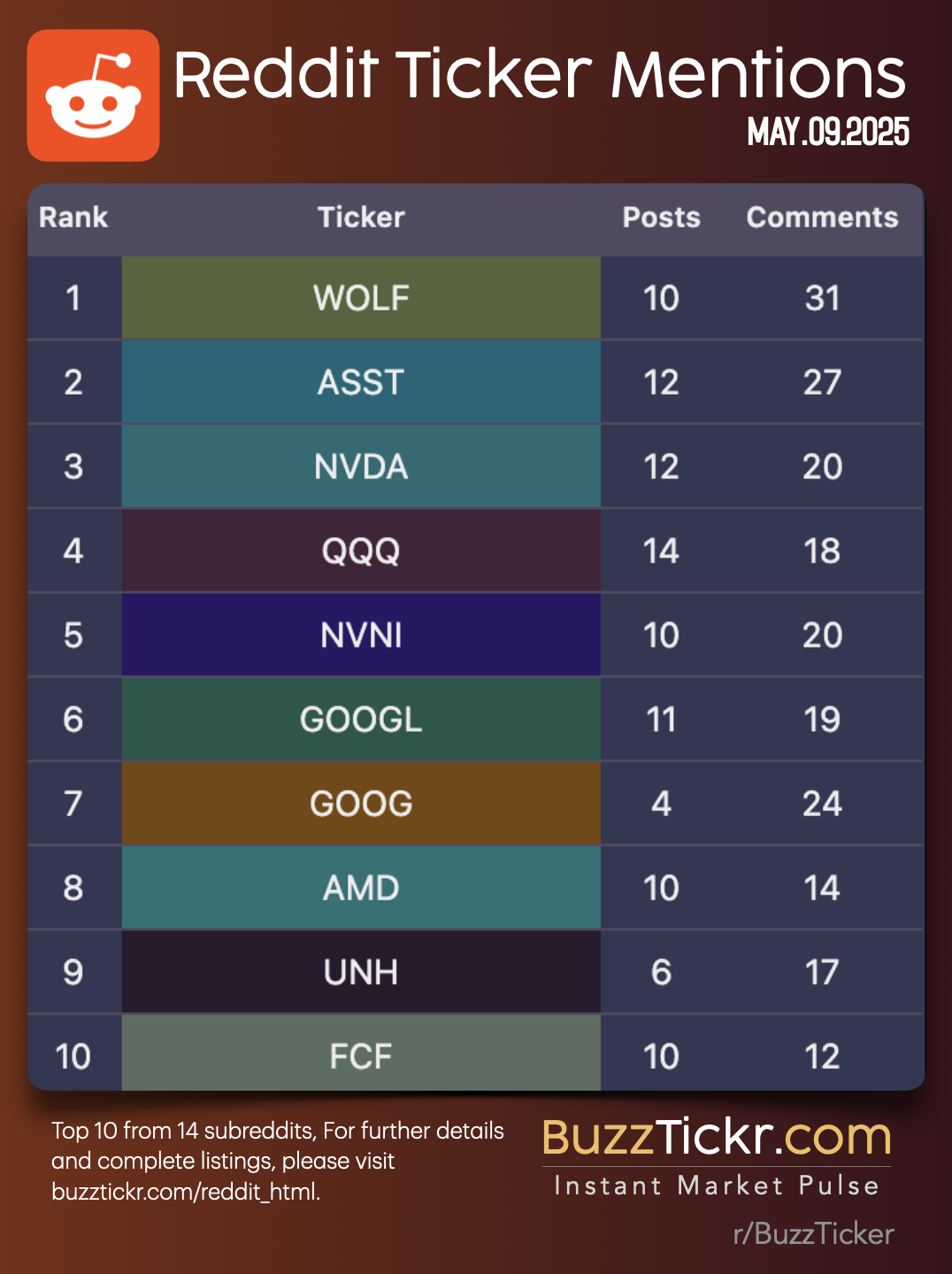Click the Reddit logo icon
Image resolution: width=952 pixels, height=1274 pixels.
(x=94, y=96)
